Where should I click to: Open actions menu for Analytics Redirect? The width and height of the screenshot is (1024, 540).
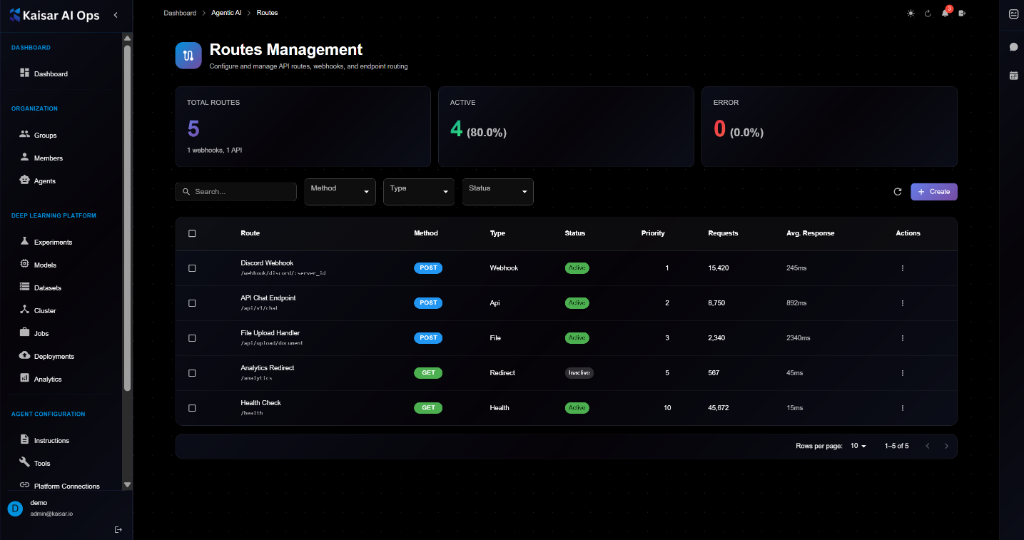pyautogui.click(x=903, y=373)
